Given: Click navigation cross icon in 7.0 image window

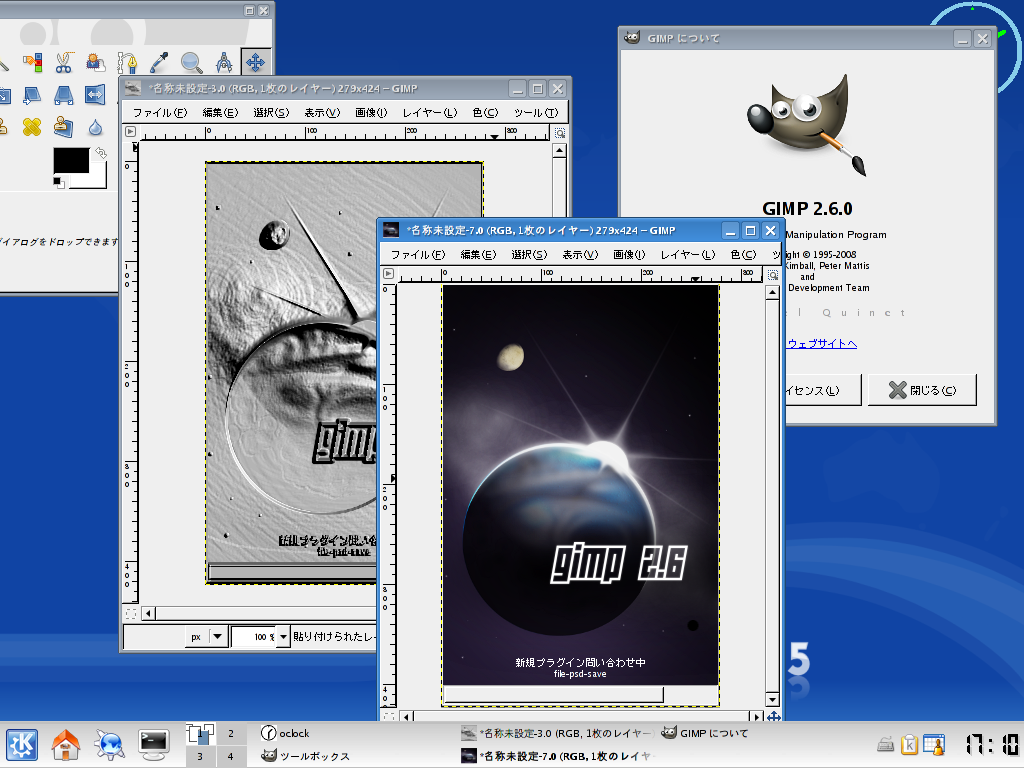Looking at the screenshot, I should (x=773, y=716).
